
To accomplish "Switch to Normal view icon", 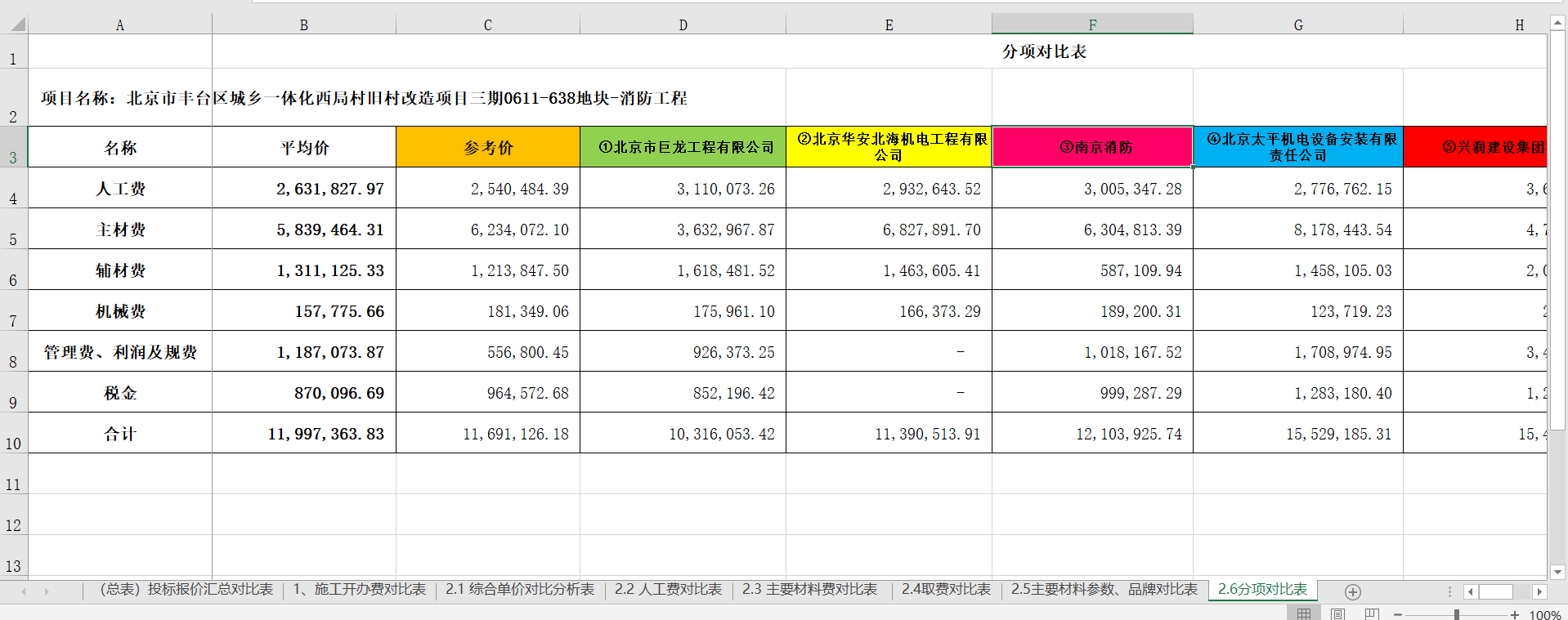I will [x=1304, y=613].
